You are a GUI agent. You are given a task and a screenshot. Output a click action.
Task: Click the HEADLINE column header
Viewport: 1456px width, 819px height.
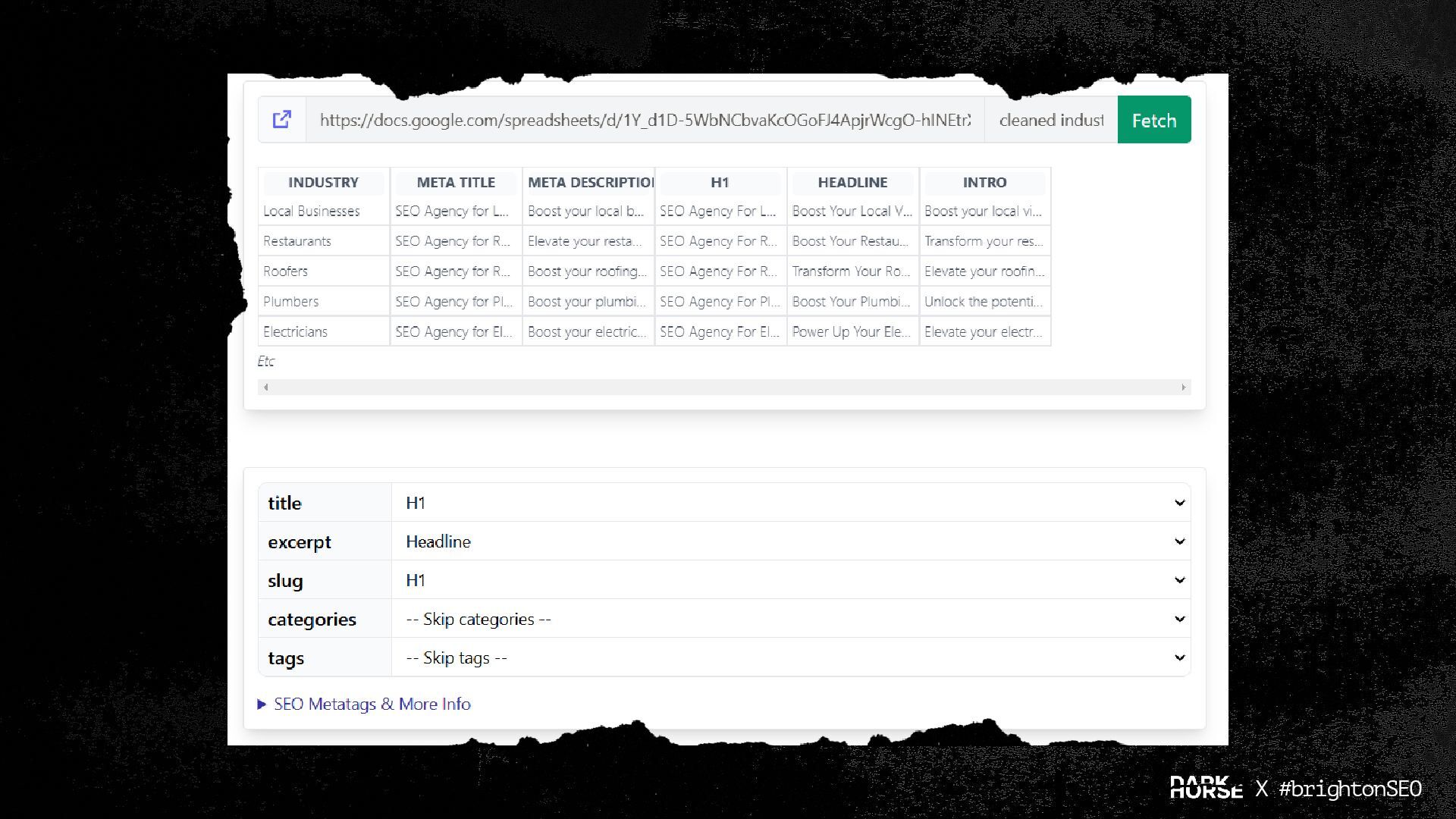pyautogui.click(x=852, y=183)
